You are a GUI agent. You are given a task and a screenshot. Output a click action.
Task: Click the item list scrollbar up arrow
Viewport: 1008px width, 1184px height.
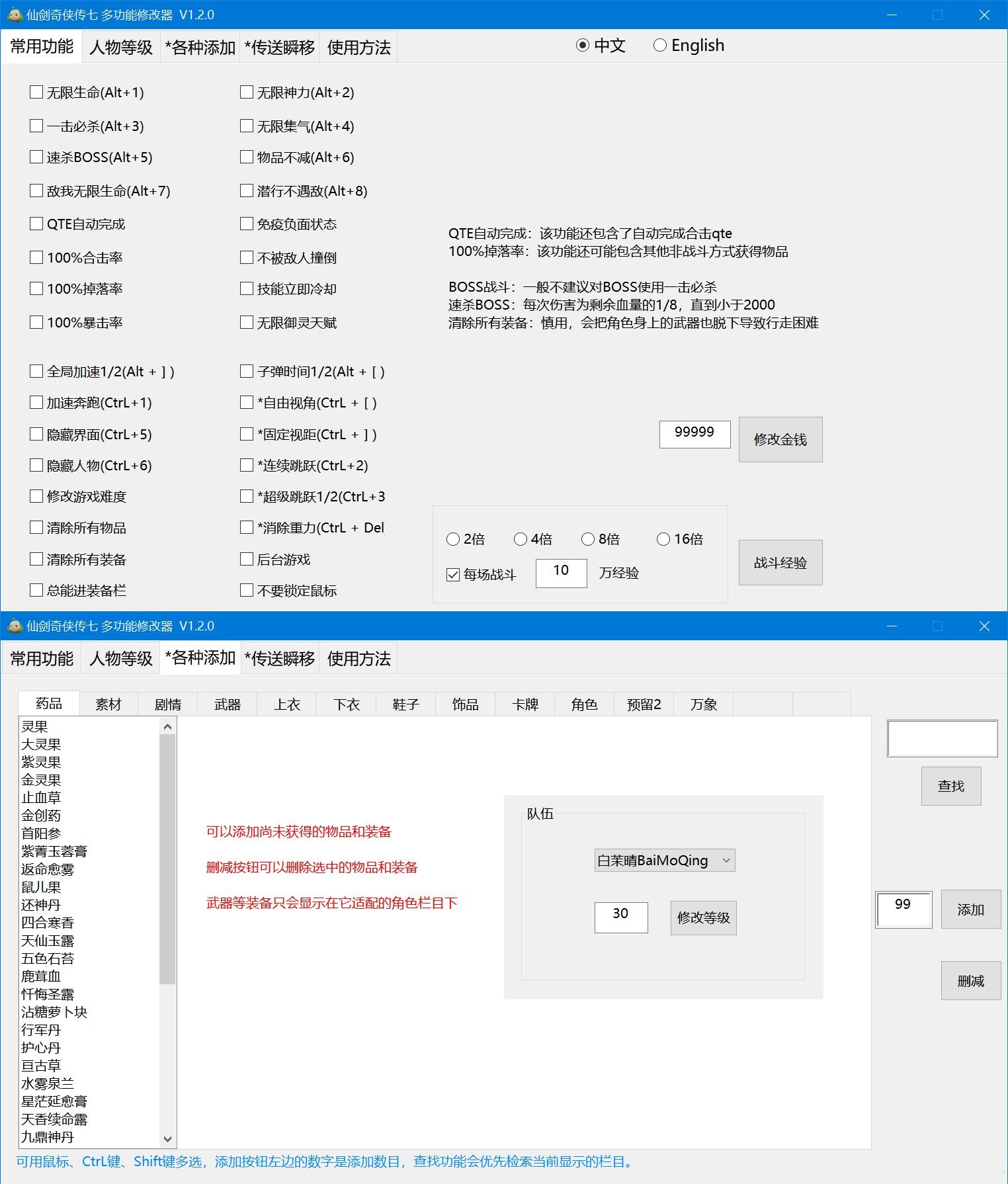[x=167, y=726]
